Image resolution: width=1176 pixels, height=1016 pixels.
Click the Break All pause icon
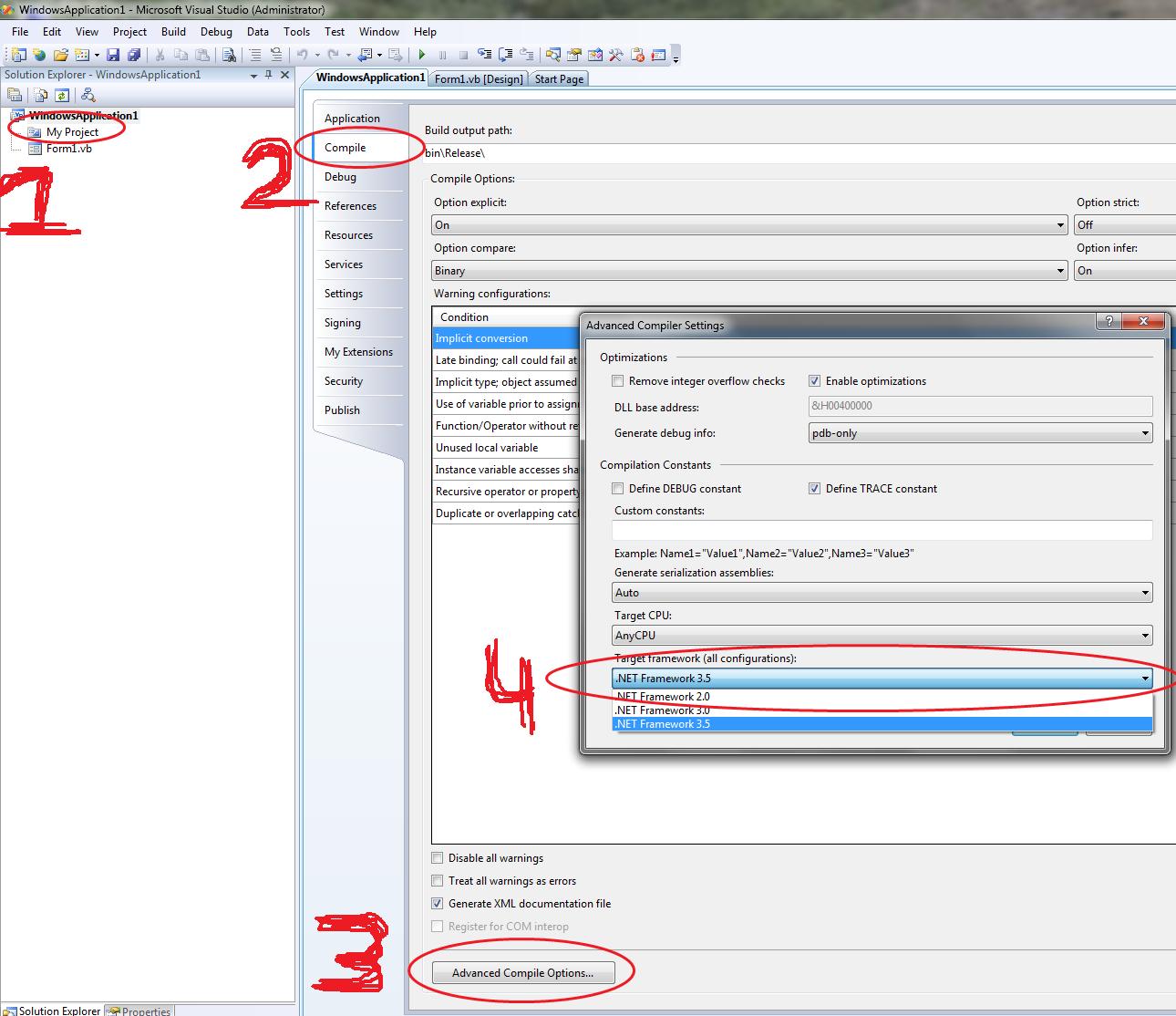pyautogui.click(x=442, y=55)
